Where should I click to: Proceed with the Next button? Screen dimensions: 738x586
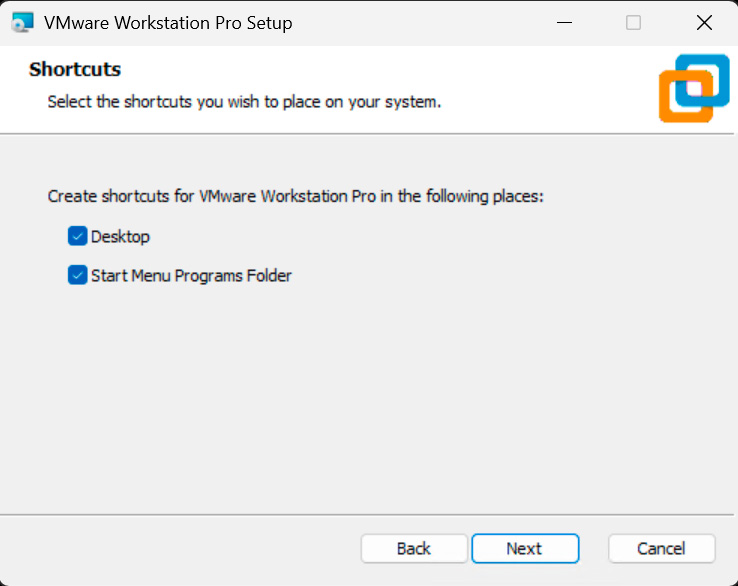[525, 548]
